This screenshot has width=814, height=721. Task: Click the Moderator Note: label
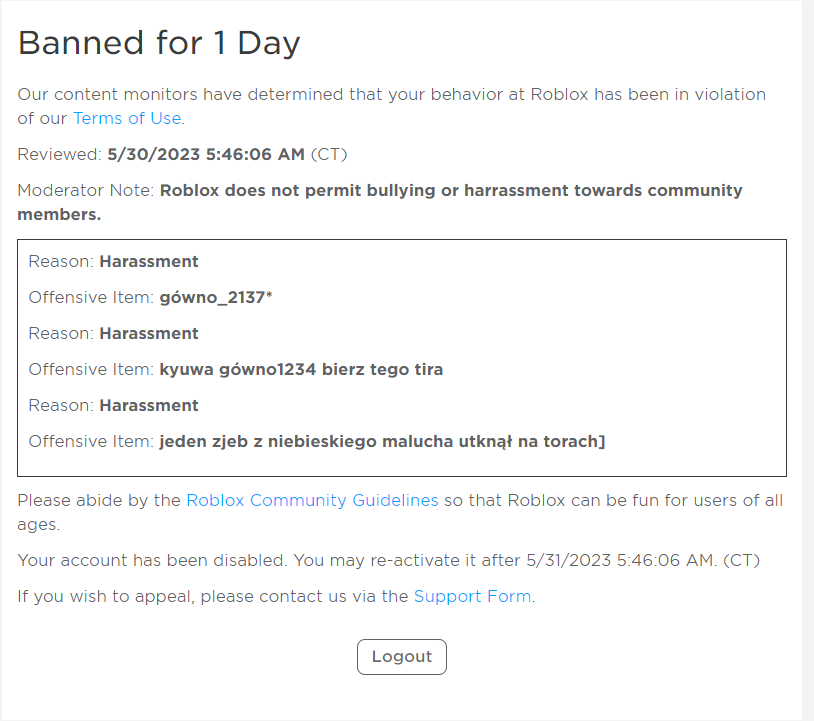pyautogui.click(x=86, y=191)
